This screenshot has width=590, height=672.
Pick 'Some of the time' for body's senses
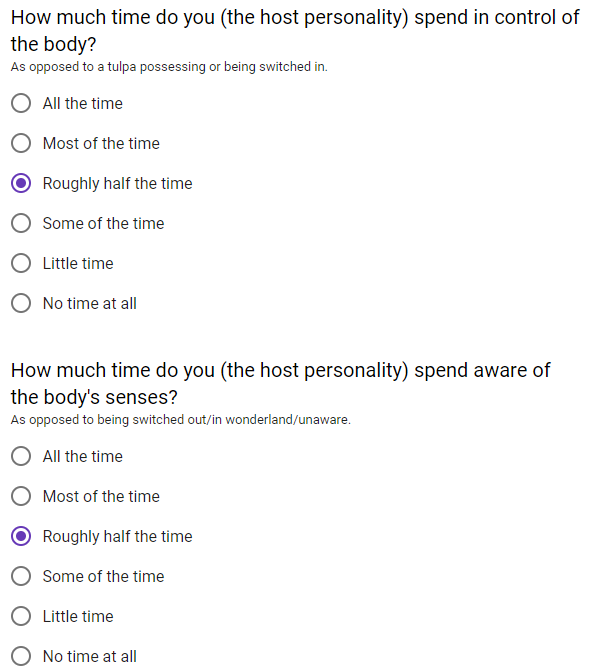[21, 576]
